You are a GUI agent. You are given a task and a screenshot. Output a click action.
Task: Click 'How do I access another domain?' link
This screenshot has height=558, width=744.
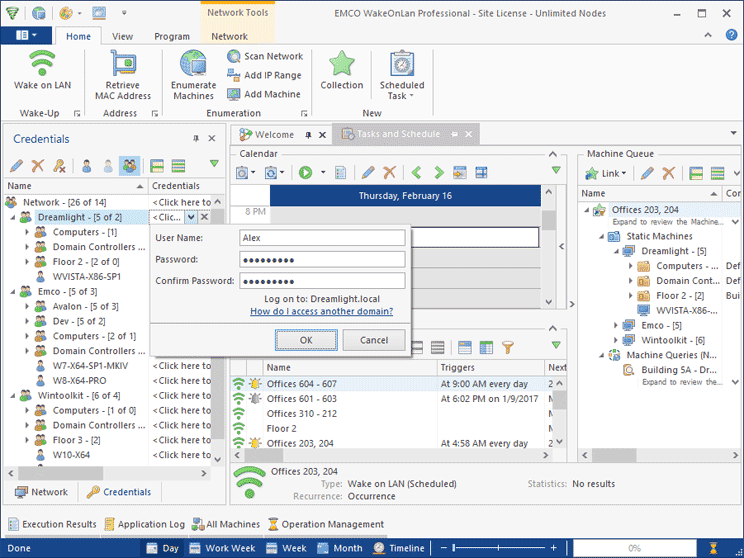[x=321, y=312]
